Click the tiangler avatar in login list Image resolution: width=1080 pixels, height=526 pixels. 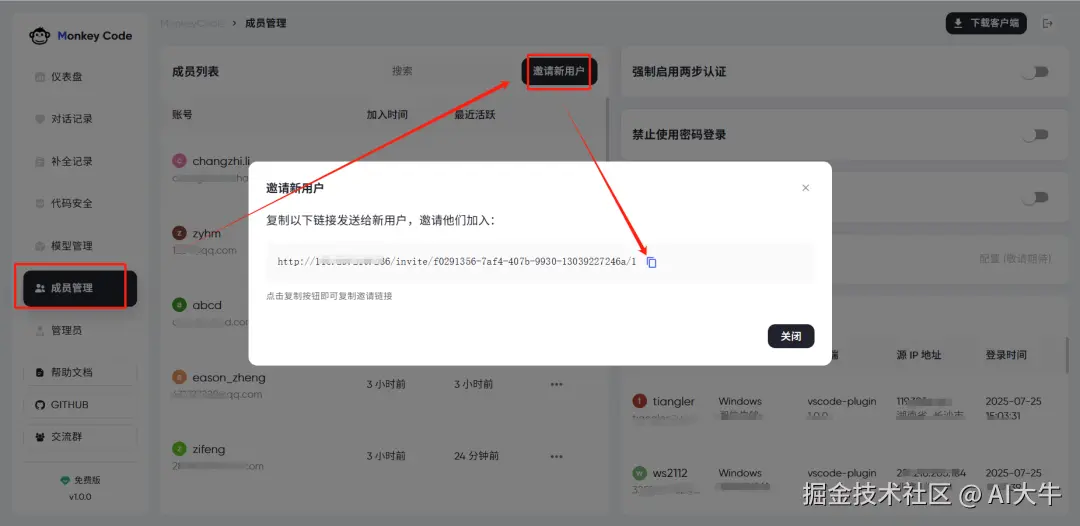[639, 401]
